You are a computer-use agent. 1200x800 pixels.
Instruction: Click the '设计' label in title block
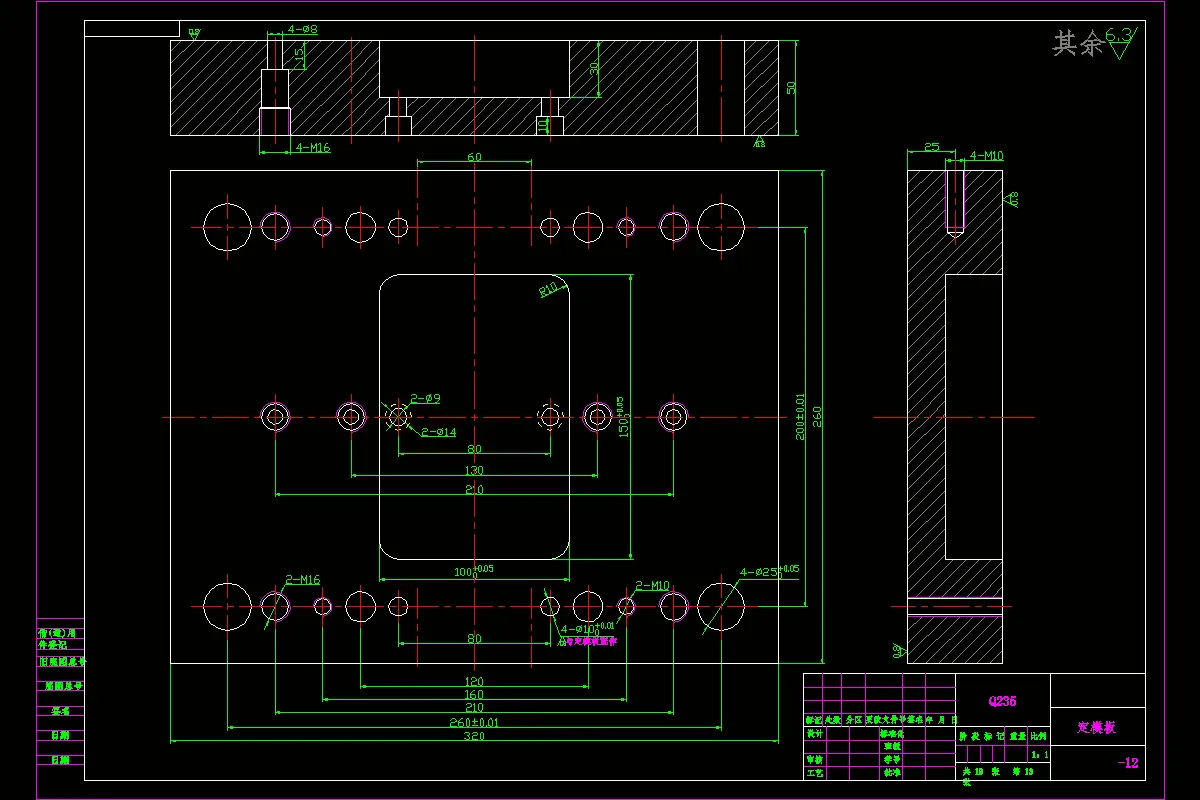tap(815, 733)
